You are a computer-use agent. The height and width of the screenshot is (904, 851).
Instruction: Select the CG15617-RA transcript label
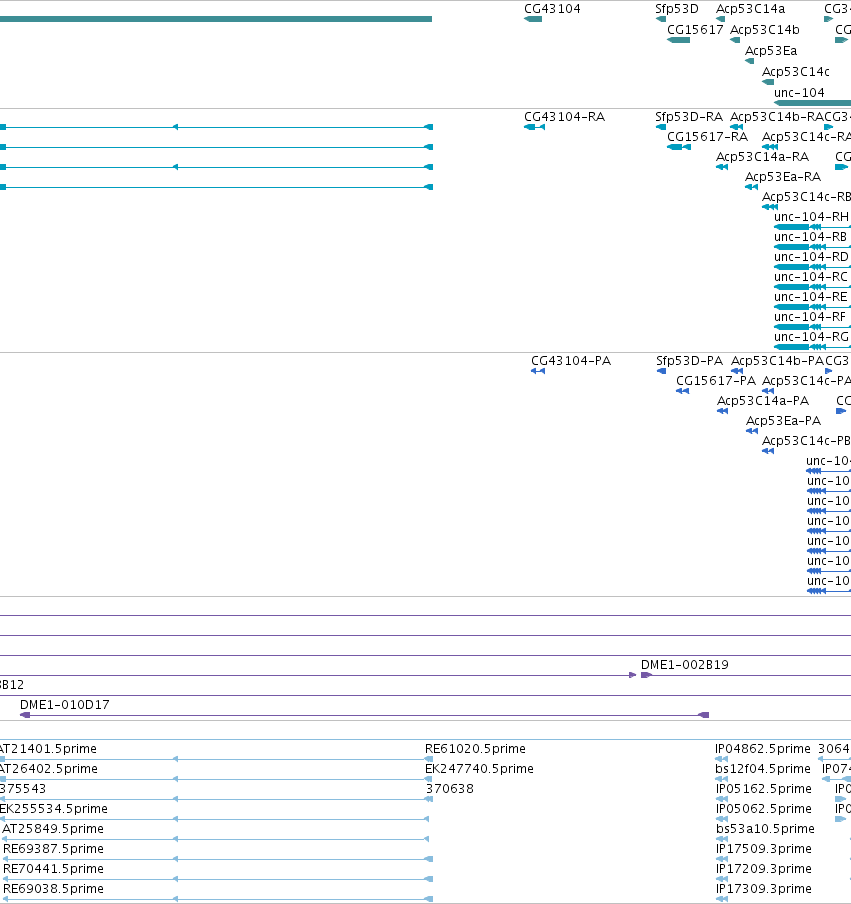(x=707, y=137)
